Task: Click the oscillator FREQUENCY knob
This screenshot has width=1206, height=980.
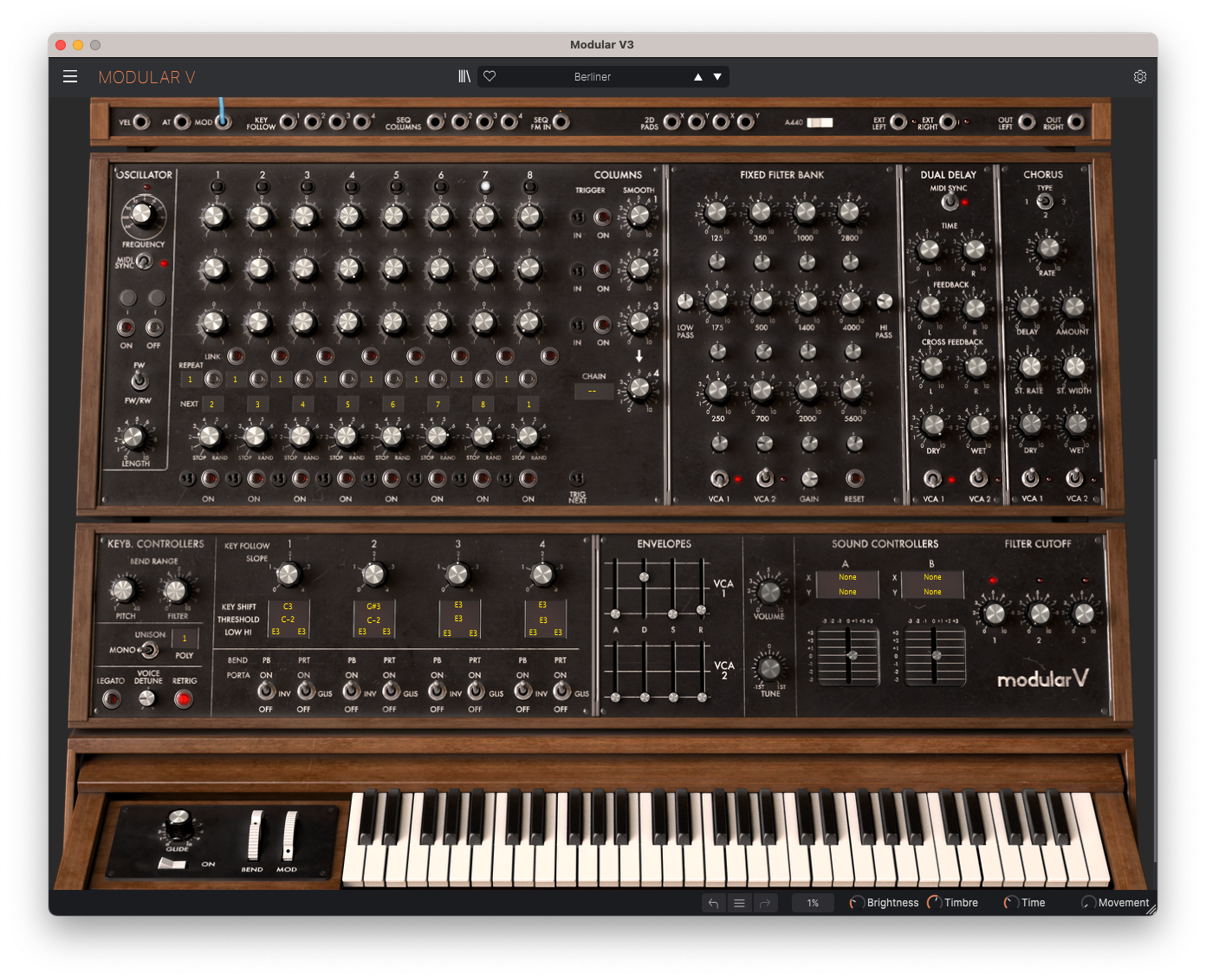Action: click(x=143, y=214)
